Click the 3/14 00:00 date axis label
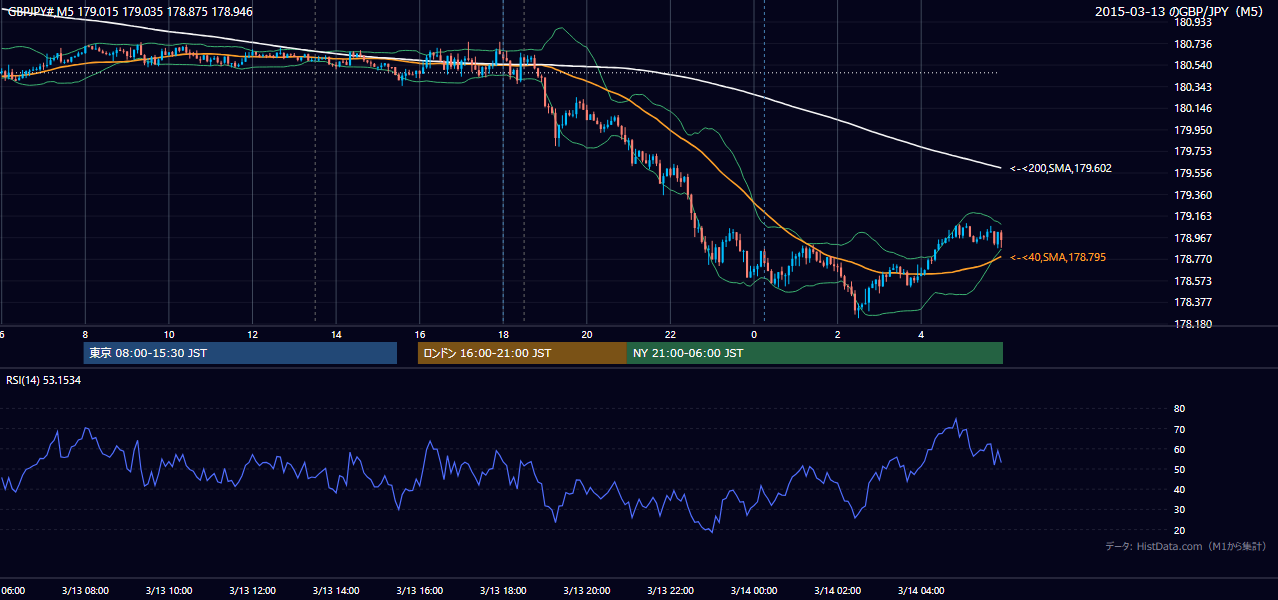Image resolution: width=1278 pixels, height=600 pixels. pos(754,590)
